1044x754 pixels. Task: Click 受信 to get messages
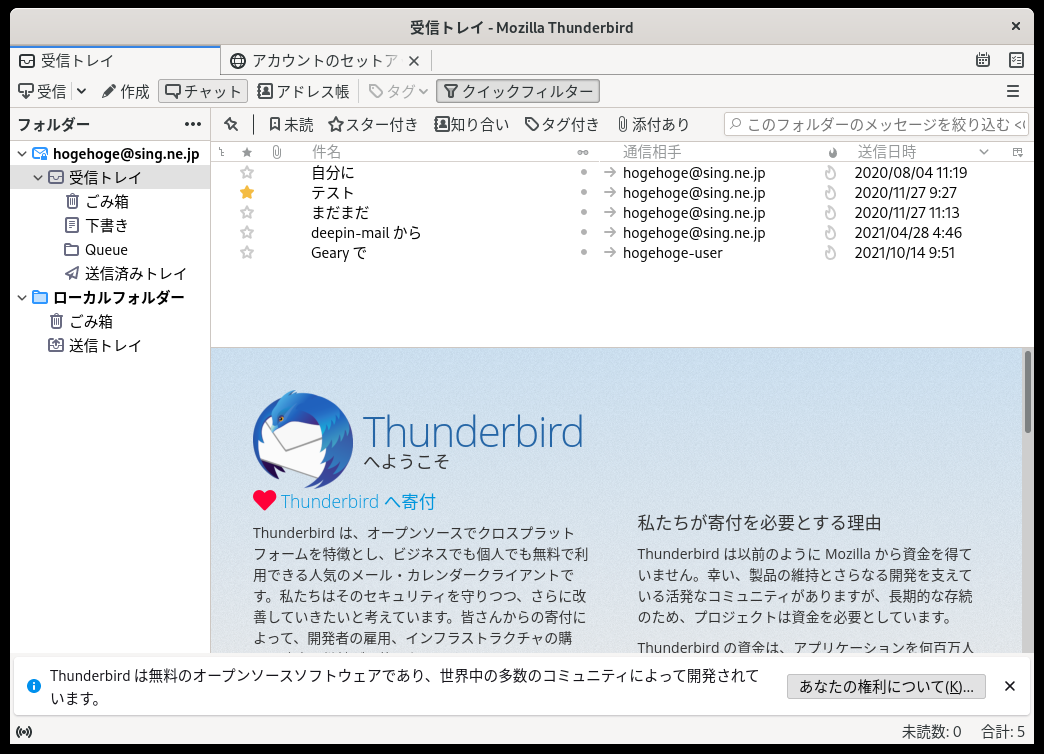pos(43,91)
